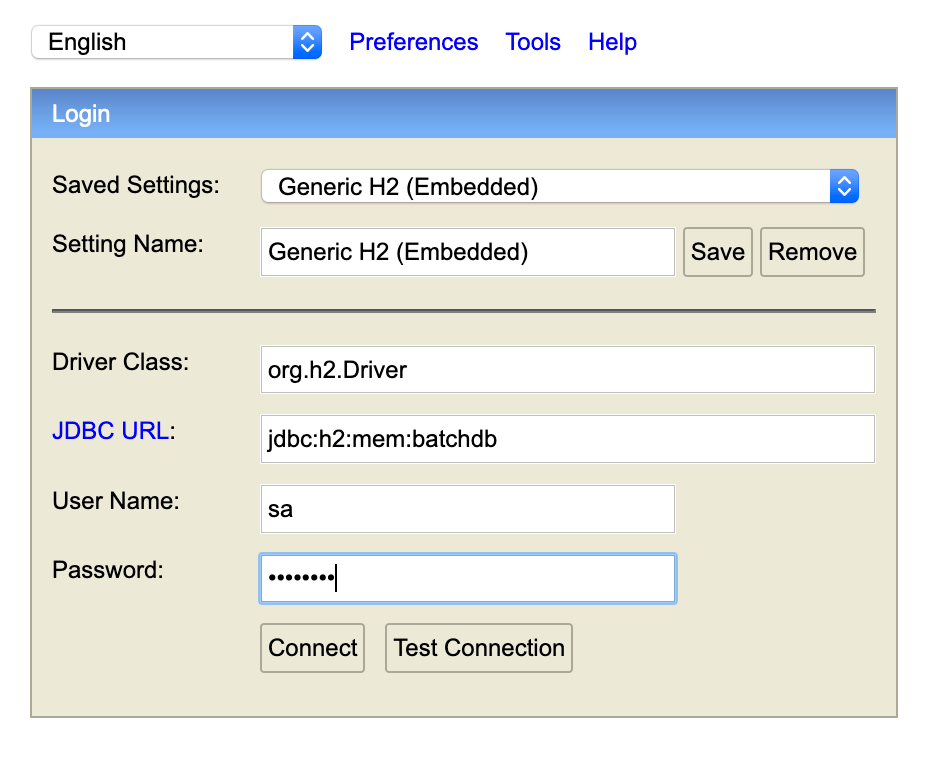Click the Save button
944x762 pixels.
click(x=718, y=252)
